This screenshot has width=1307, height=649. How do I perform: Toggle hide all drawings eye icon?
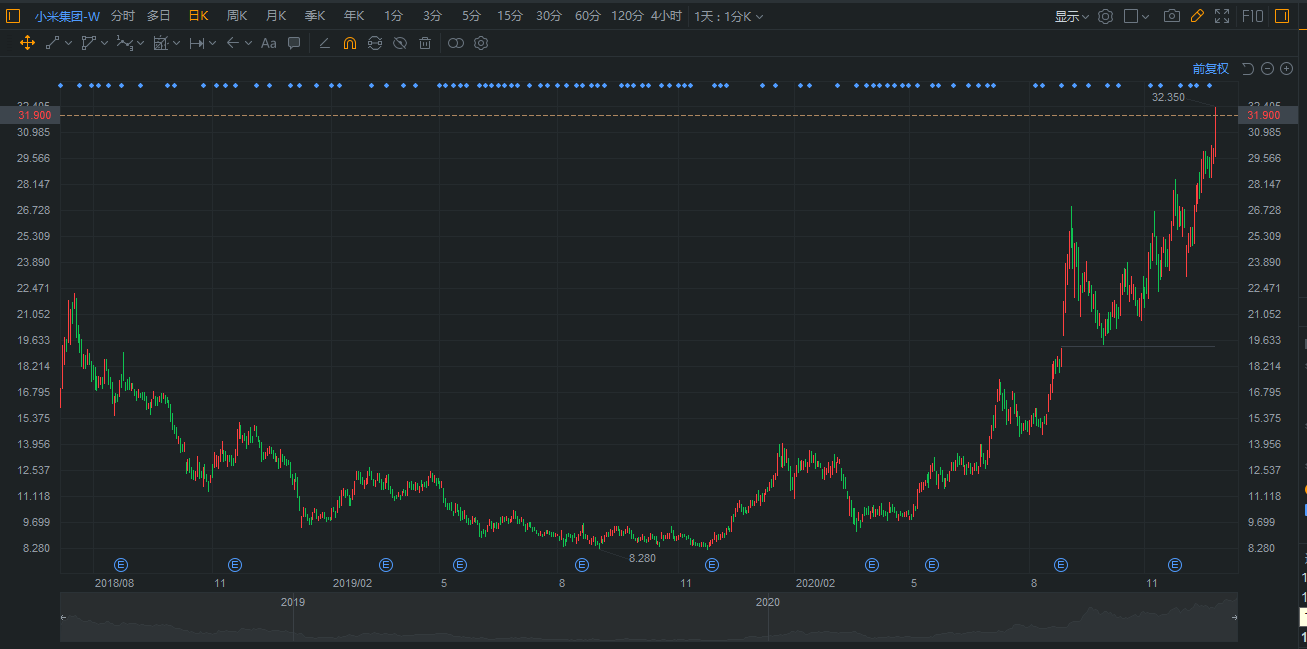coord(399,43)
